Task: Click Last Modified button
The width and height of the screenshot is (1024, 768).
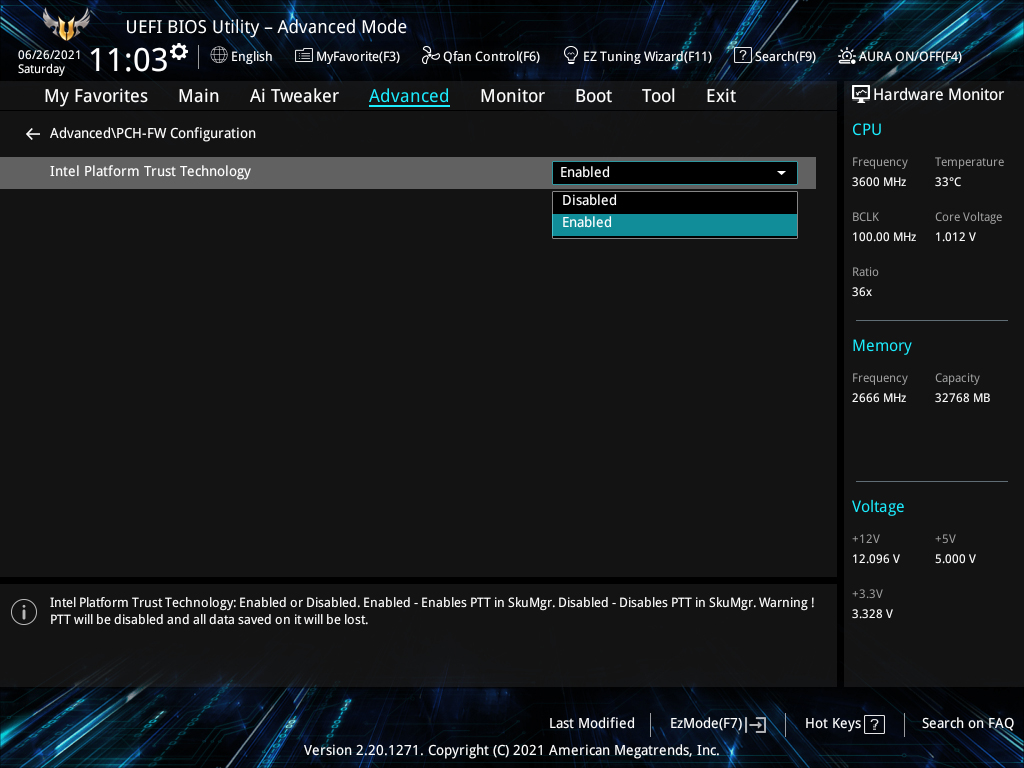Action: [592, 724]
